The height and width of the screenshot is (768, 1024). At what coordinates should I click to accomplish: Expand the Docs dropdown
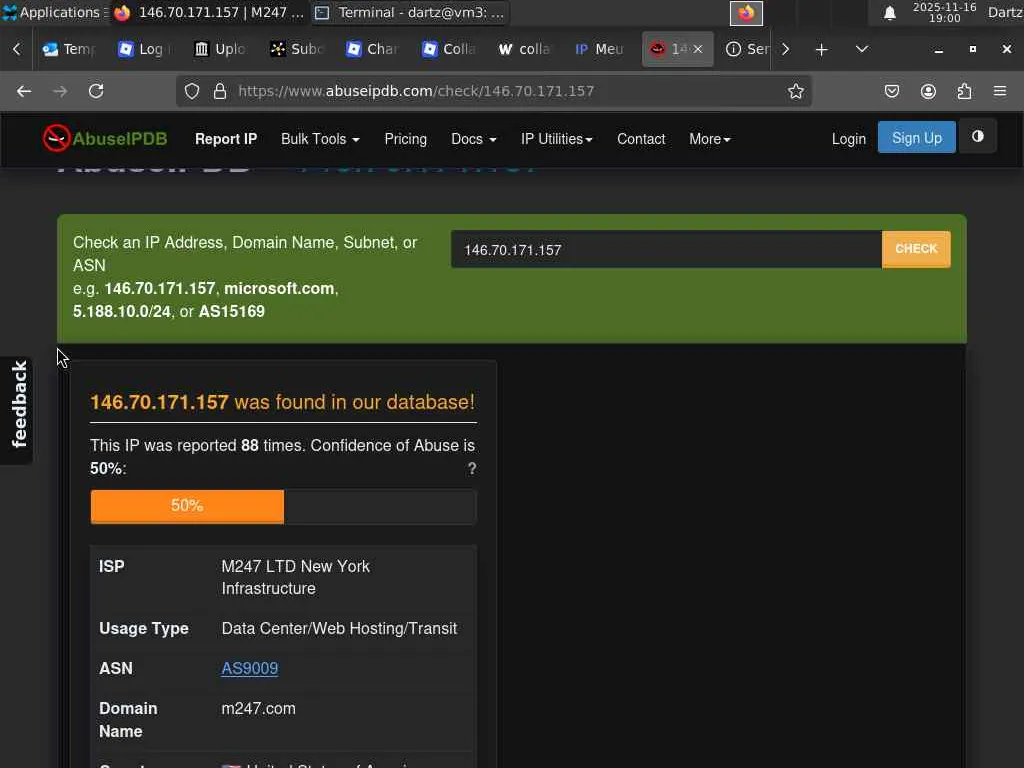coord(473,138)
